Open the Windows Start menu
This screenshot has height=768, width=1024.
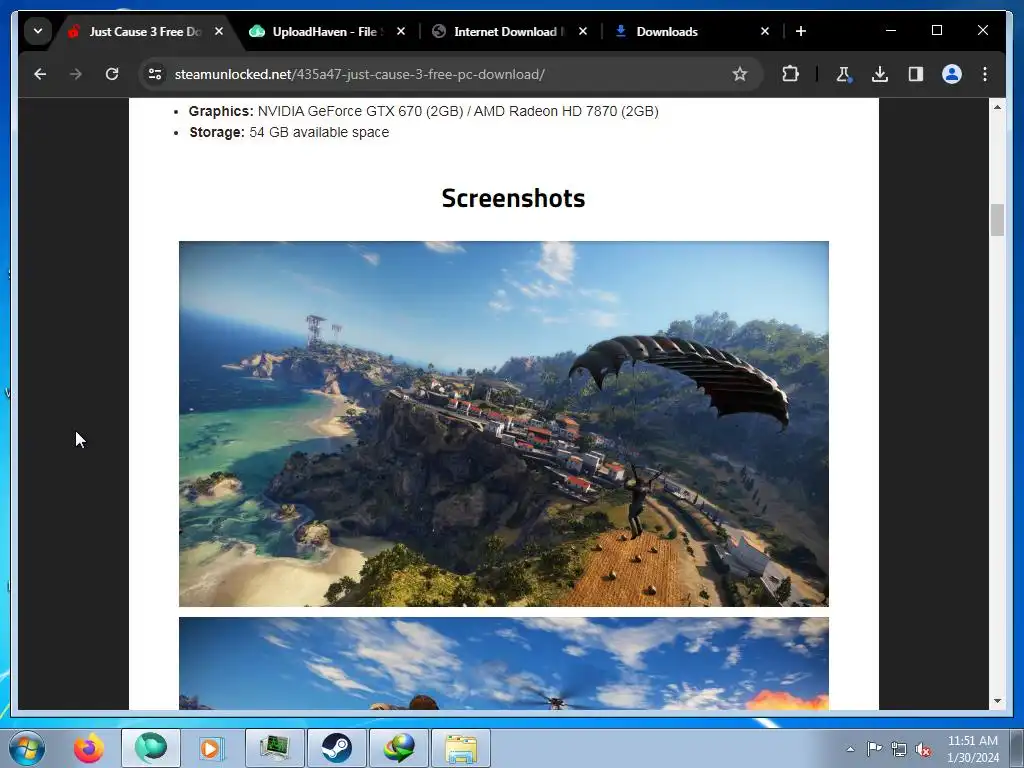(x=27, y=748)
